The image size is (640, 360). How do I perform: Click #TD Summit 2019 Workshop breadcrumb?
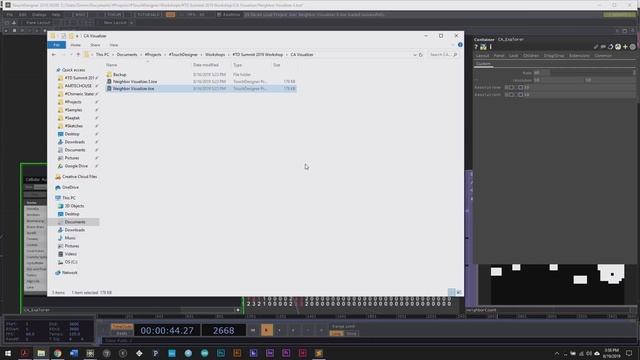tap(258, 55)
